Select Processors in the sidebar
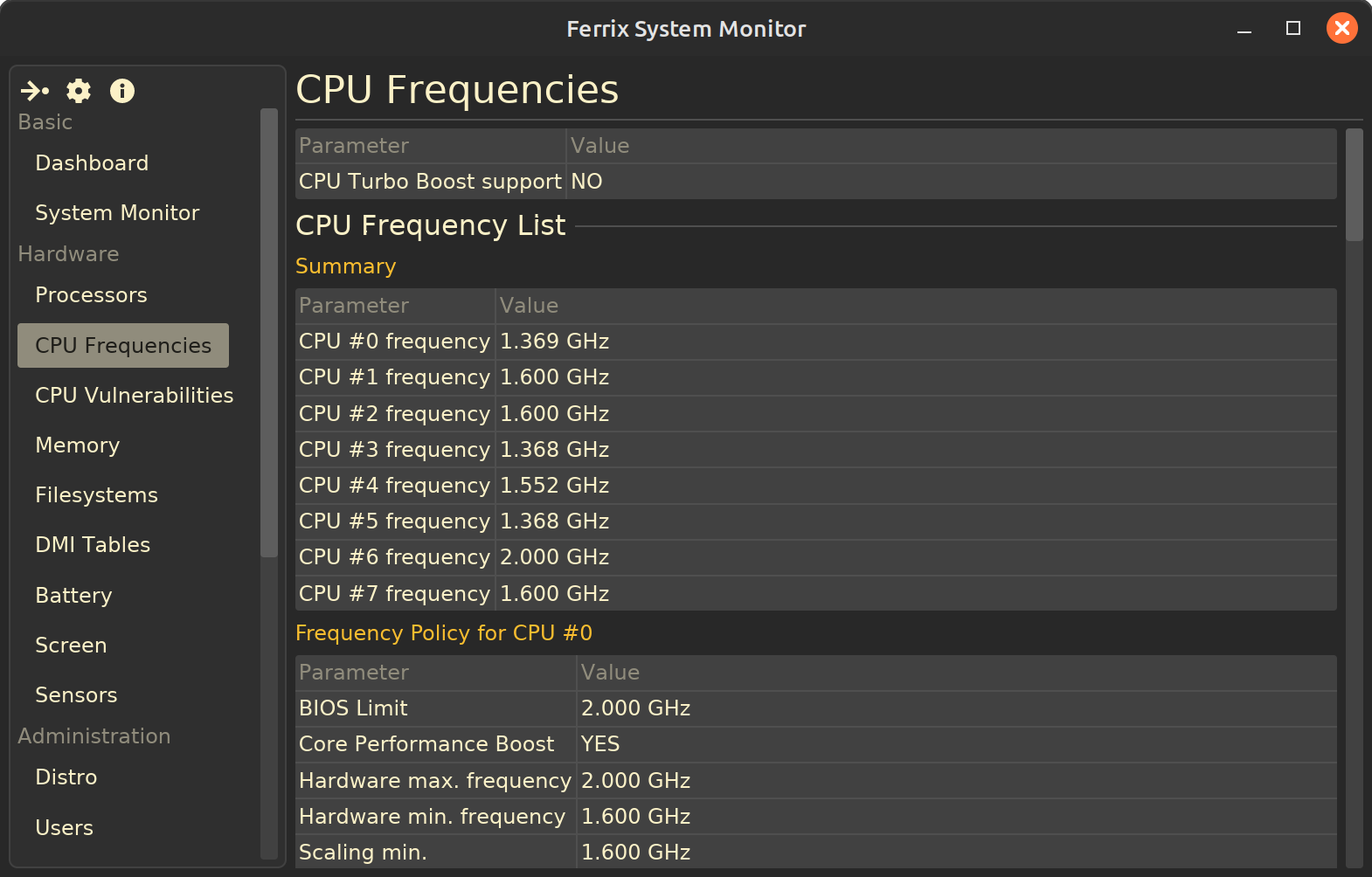The height and width of the screenshot is (877, 1372). coord(91,295)
